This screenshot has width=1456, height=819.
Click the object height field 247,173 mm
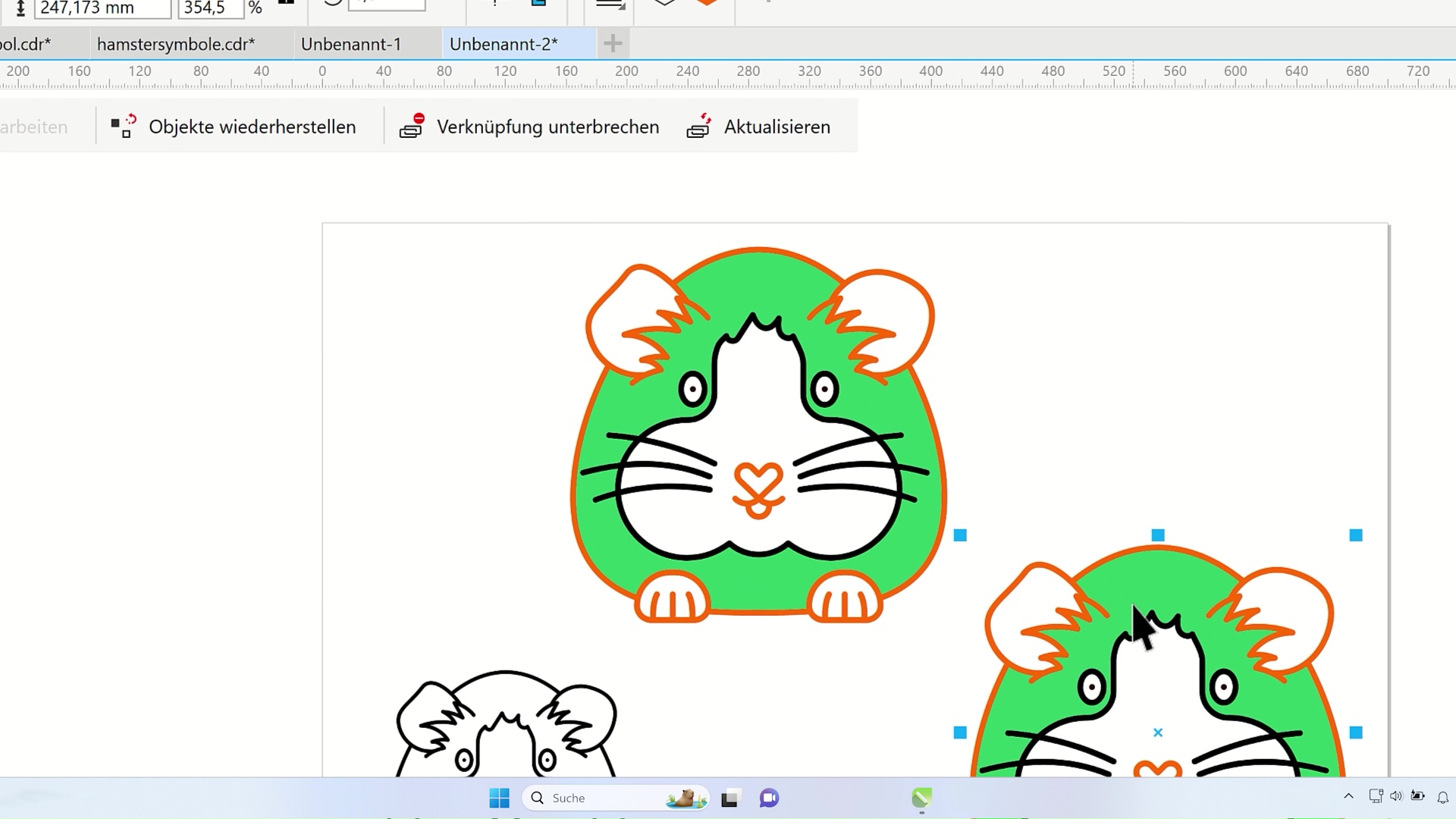pos(102,8)
